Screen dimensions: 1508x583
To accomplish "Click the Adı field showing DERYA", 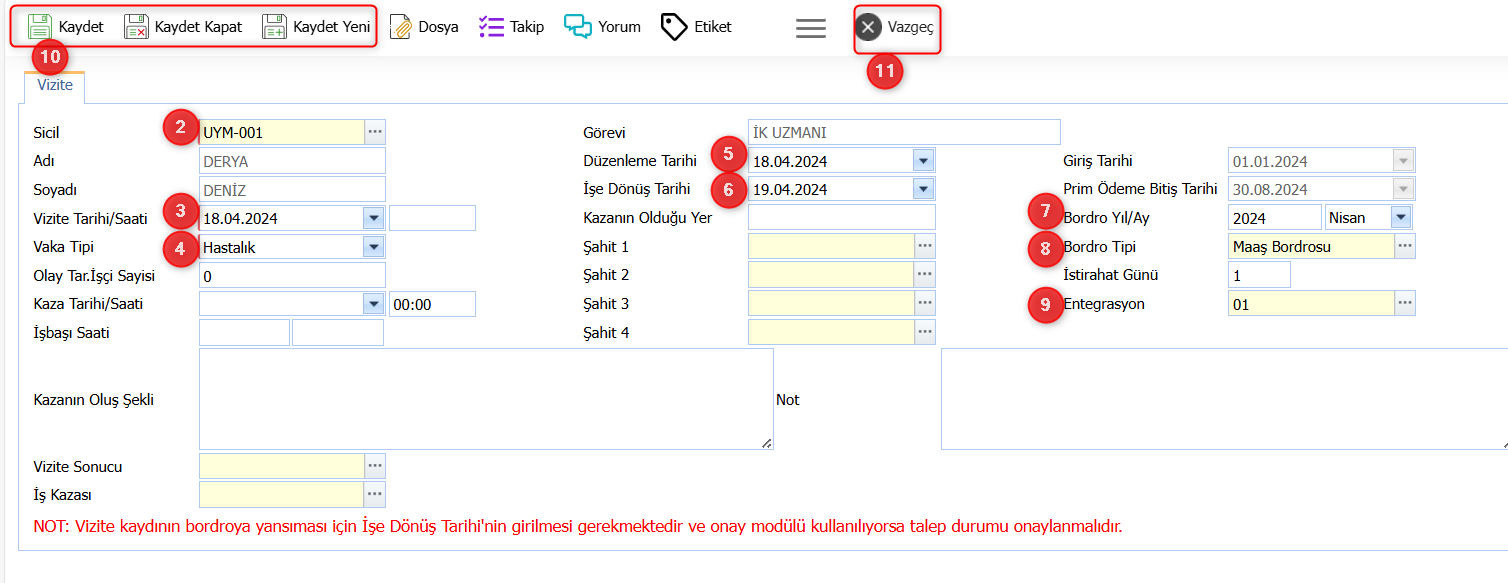I will pos(293,161).
